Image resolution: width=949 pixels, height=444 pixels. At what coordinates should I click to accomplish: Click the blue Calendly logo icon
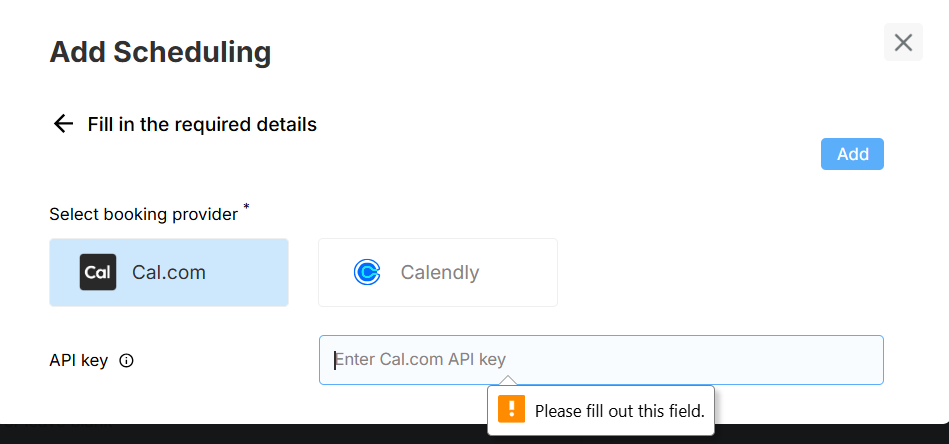(367, 272)
